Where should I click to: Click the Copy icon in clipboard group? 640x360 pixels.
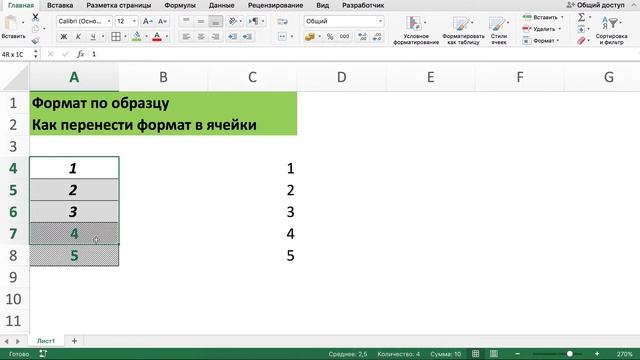pos(36,29)
